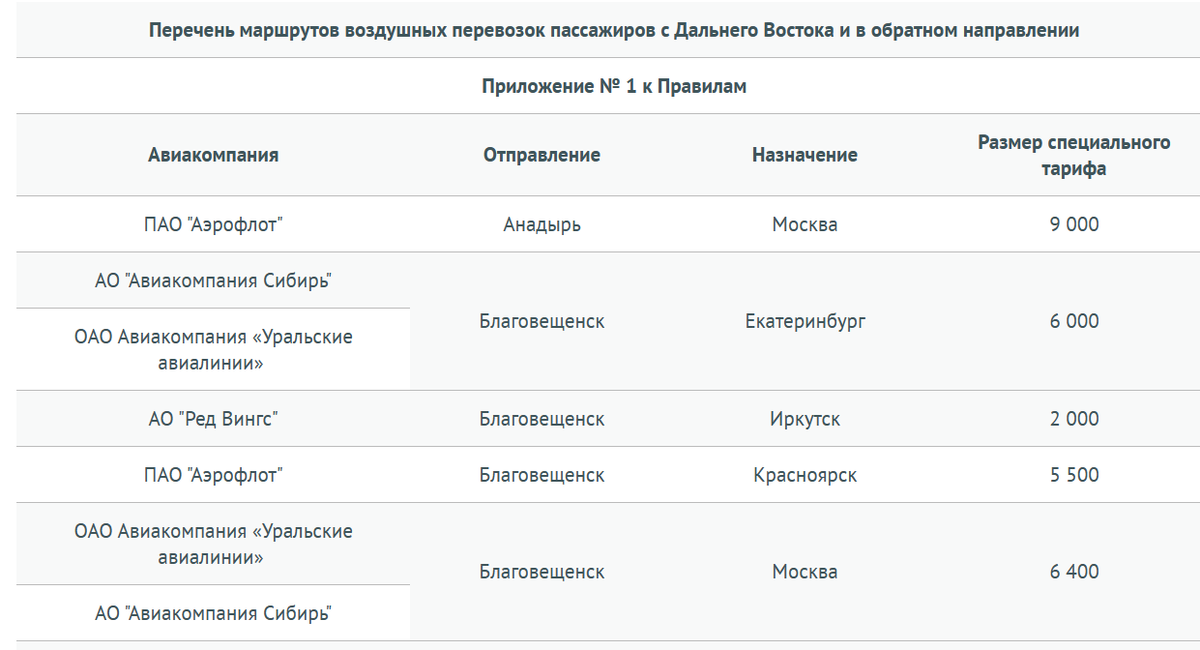Click 'ПАО "Аэрофлот"' in the Анадырь row

click(x=213, y=225)
